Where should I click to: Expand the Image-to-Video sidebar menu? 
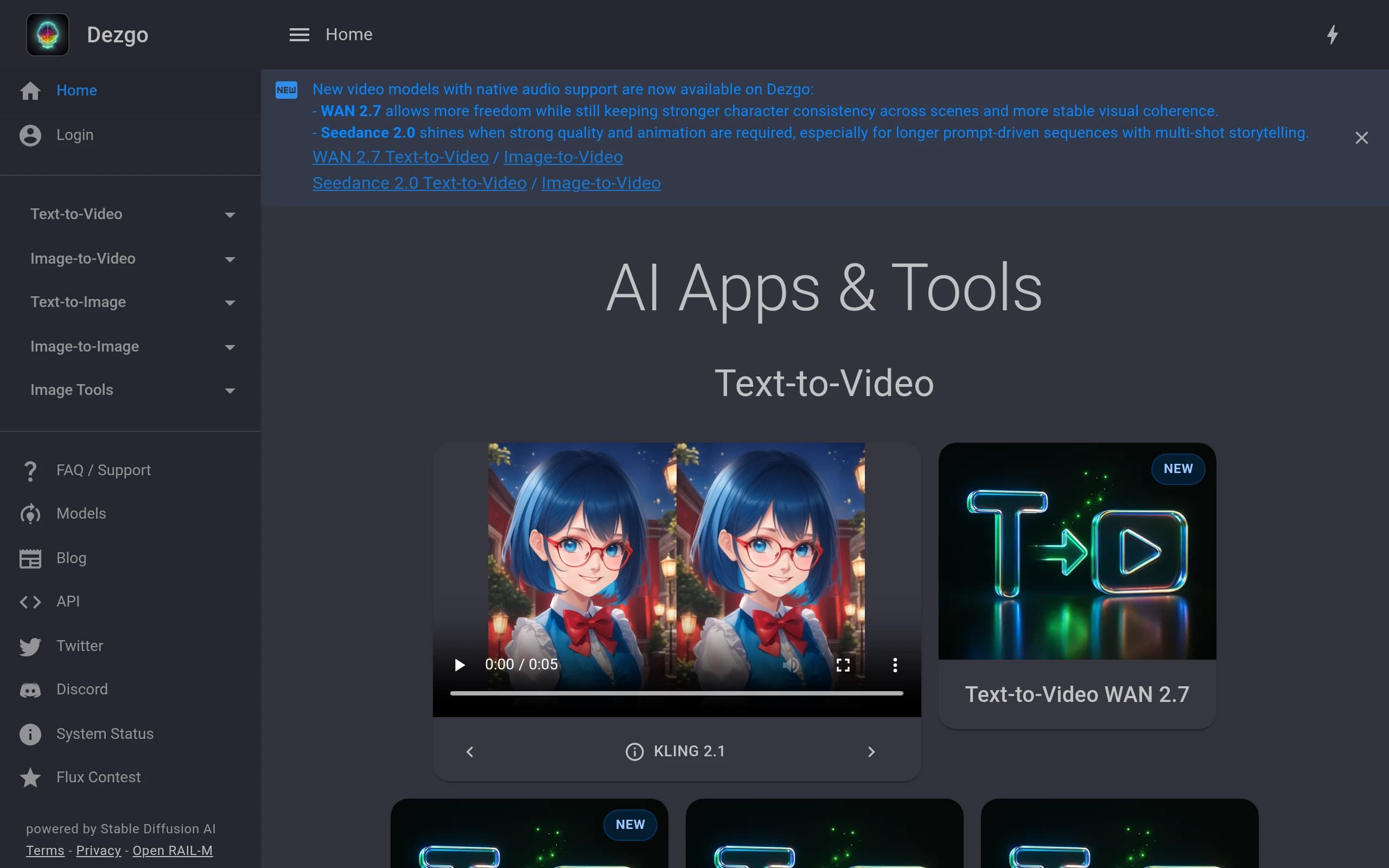(x=131, y=259)
